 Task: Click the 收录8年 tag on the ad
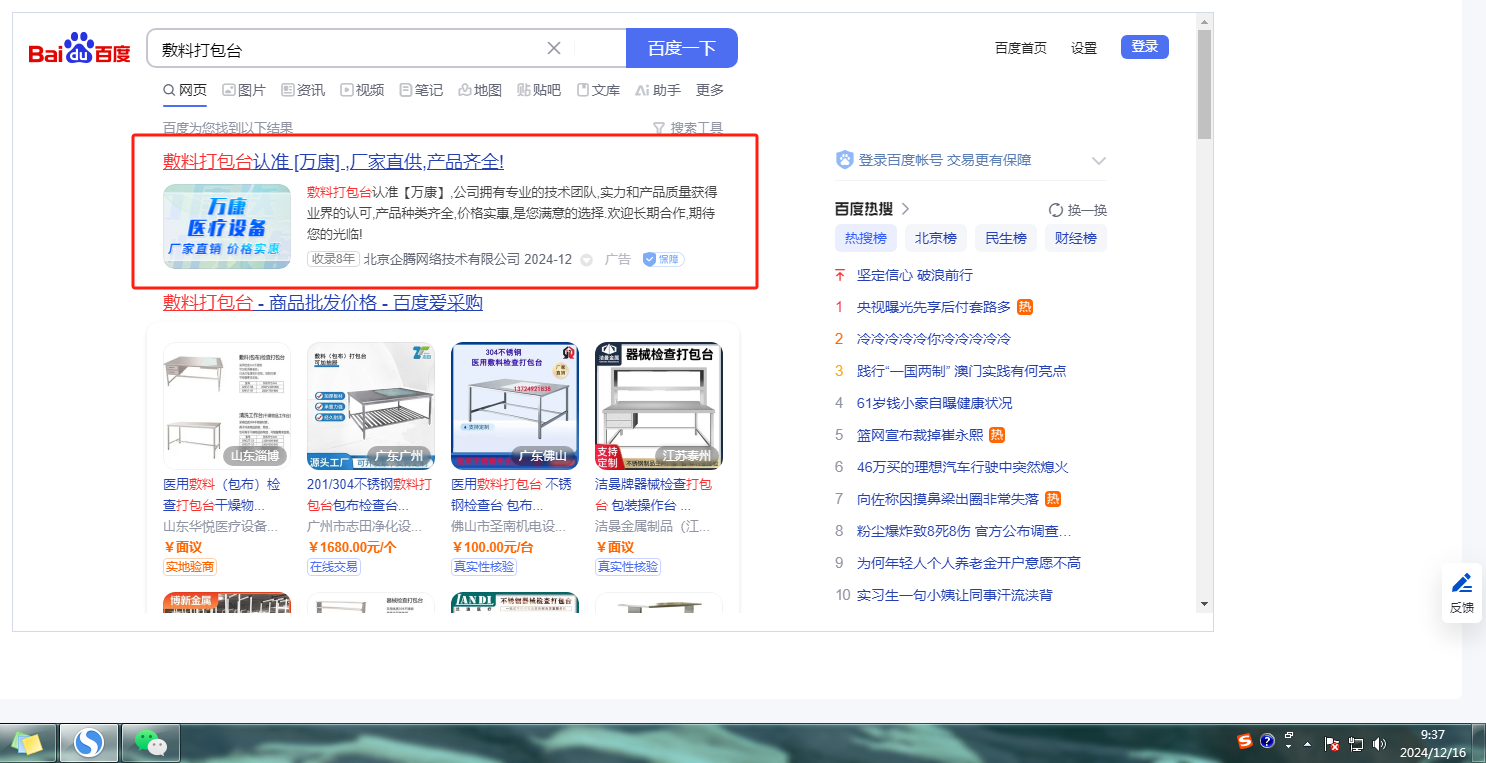pos(333,259)
